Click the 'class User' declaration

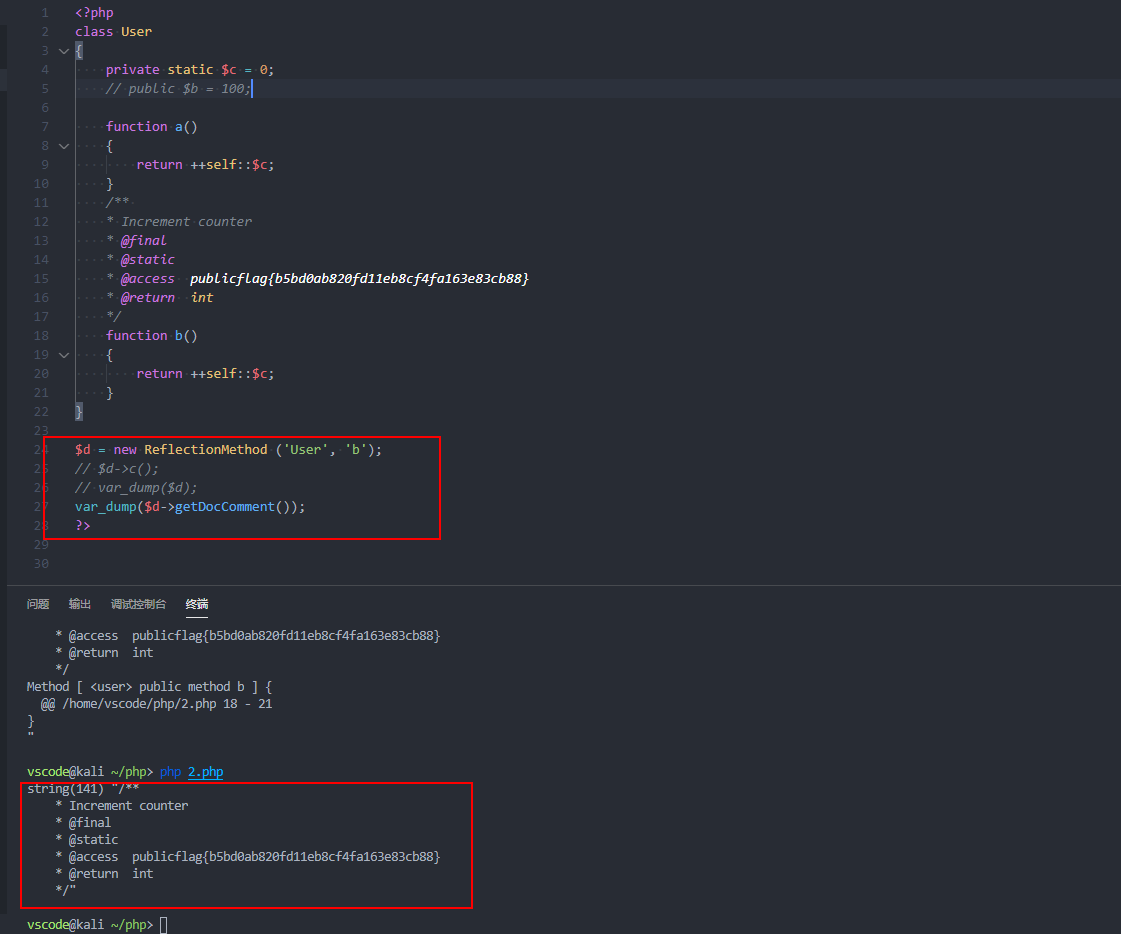point(113,32)
